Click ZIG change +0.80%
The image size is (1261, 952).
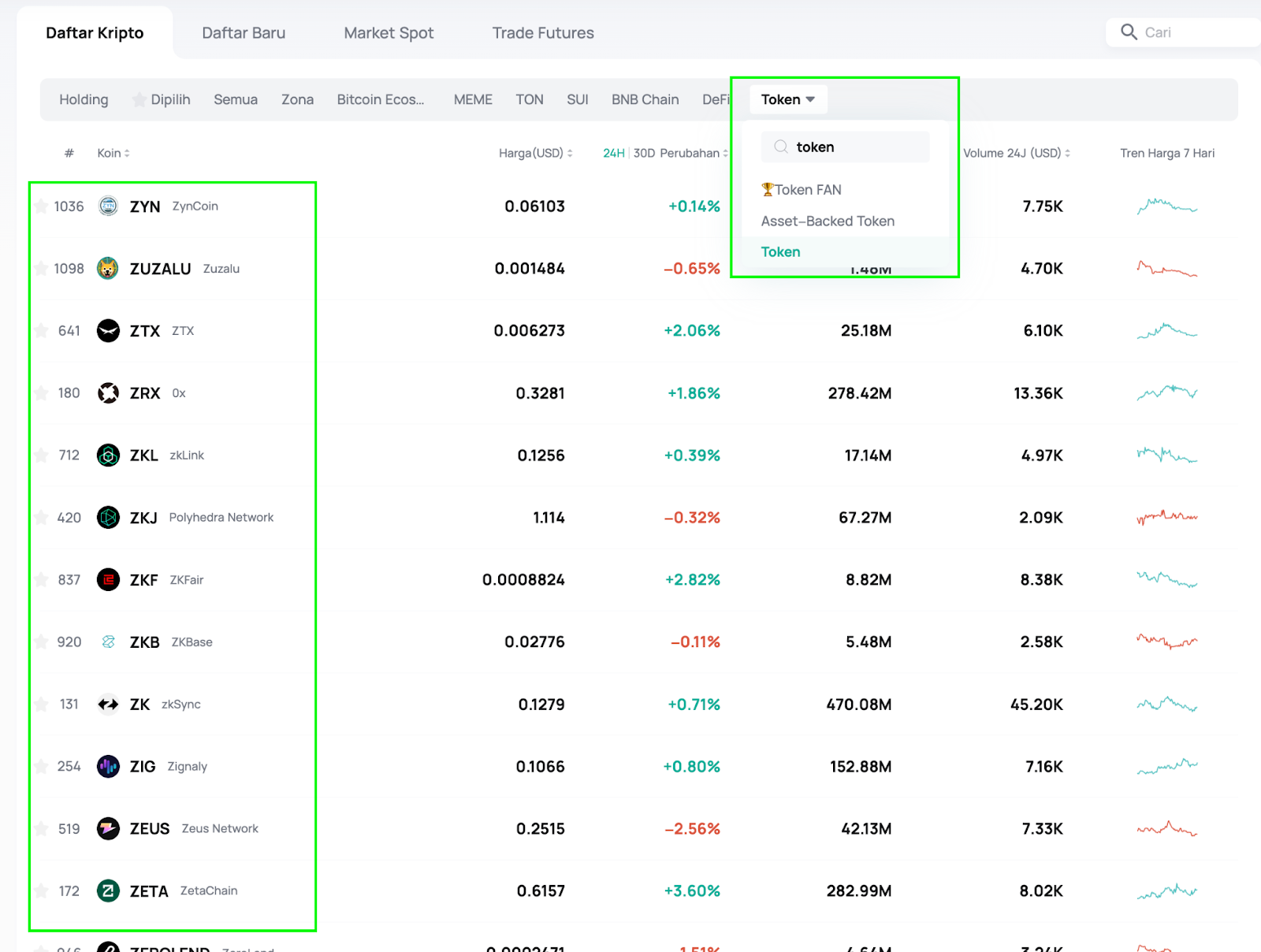point(691,767)
